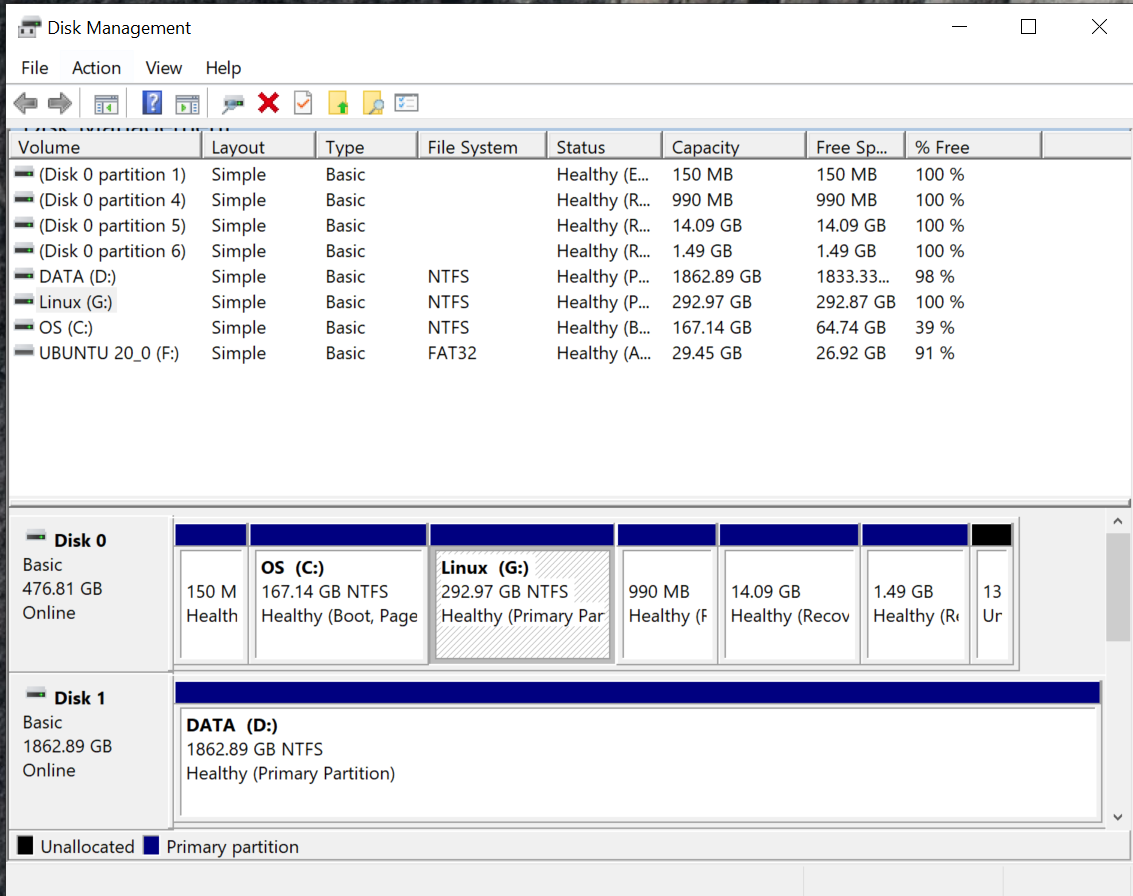1133x896 pixels.
Task: Click the 64.74 GB free space cell
Action: pos(850,328)
